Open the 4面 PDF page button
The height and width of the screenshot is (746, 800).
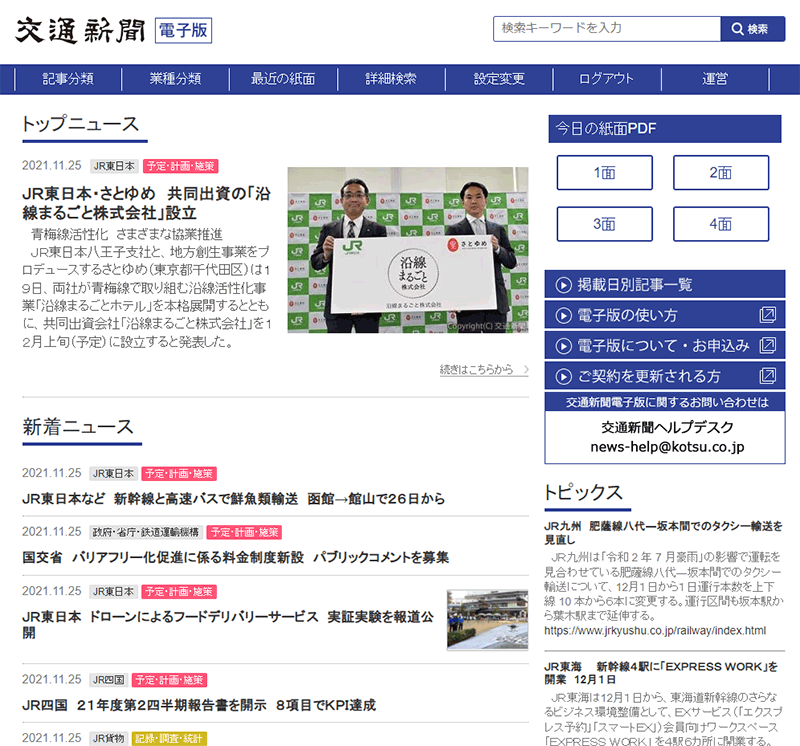click(x=720, y=224)
